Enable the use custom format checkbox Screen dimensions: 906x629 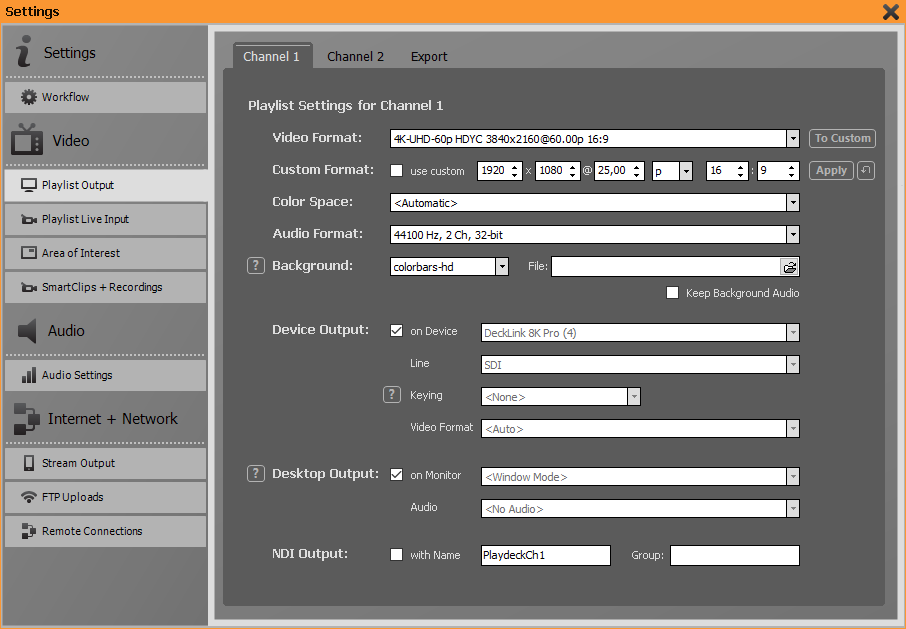pos(396,170)
